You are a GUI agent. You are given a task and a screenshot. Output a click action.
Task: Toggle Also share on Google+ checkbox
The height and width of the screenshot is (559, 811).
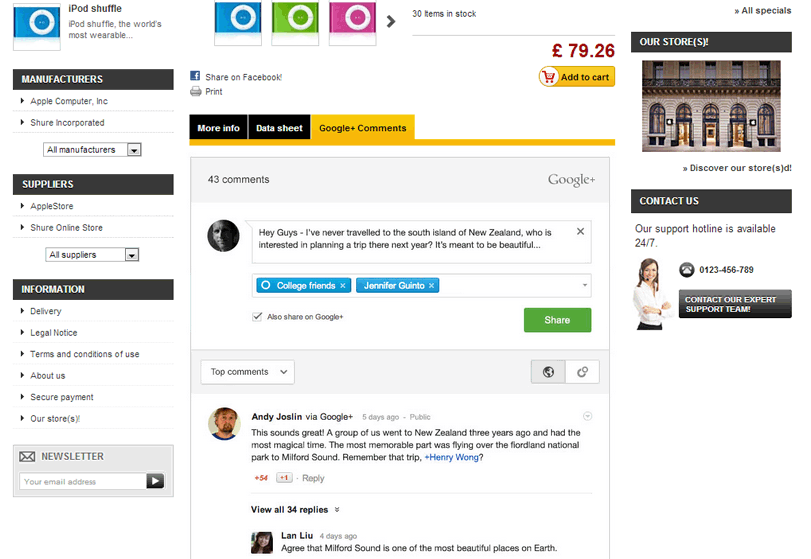coord(258,317)
